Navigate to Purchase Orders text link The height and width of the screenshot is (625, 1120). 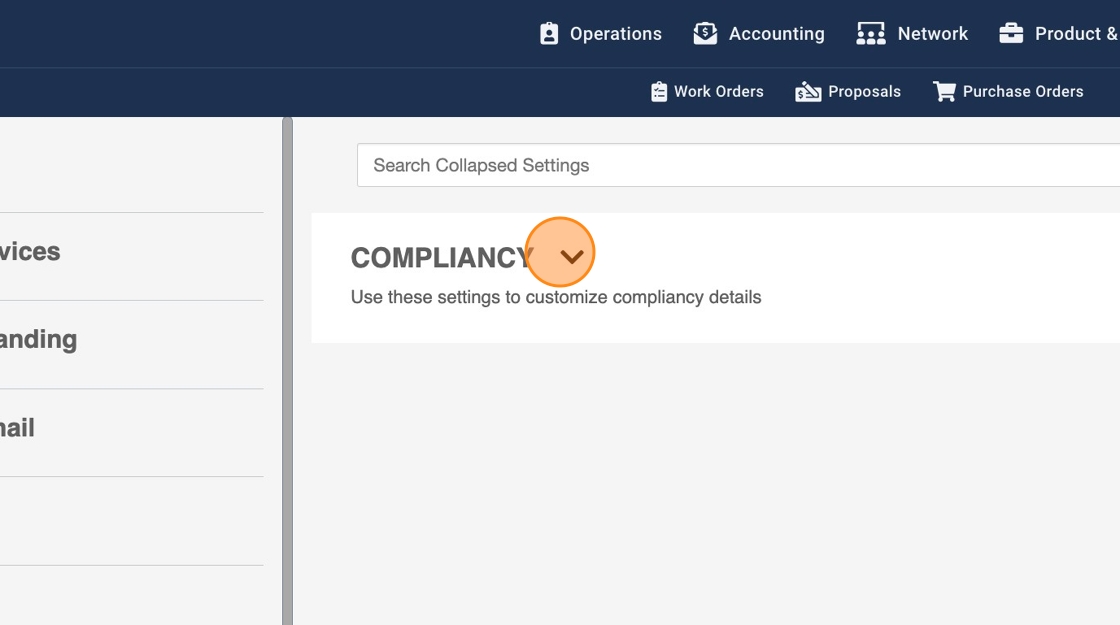tap(1022, 92)
